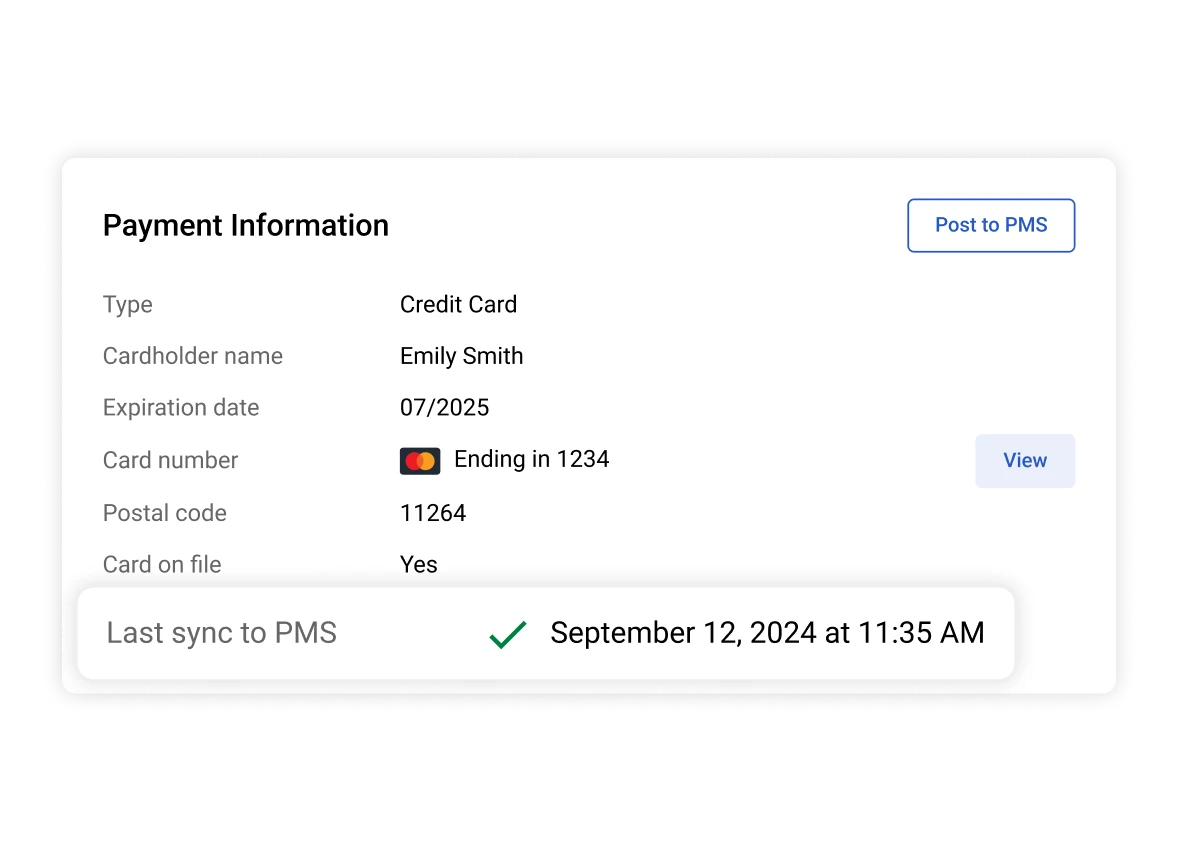The image size is (1180, 850).
Task: Click the Card on file value Yes
Action: pyautogui.click(x=418, y=564)
